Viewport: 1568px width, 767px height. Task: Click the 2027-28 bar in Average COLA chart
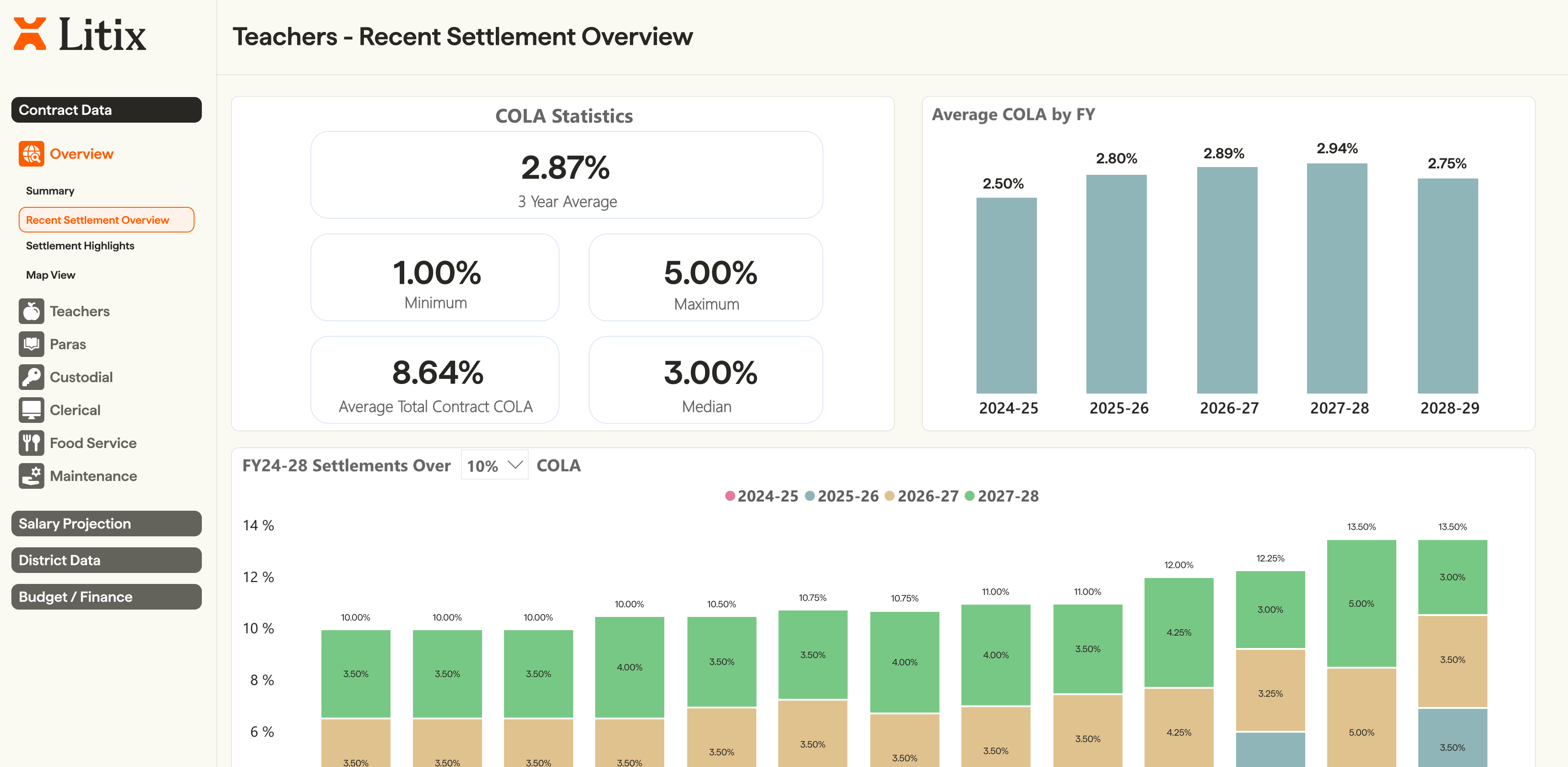[x=1337, y=279]
